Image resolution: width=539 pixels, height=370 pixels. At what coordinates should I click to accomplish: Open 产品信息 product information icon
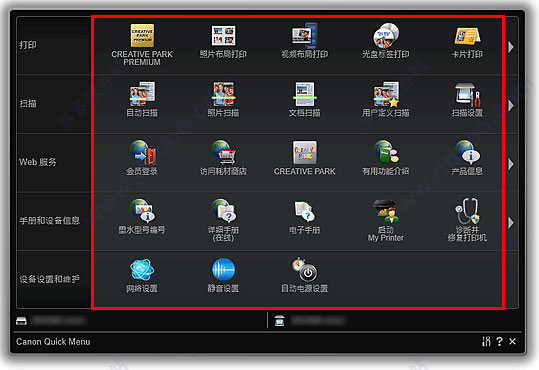467,152
